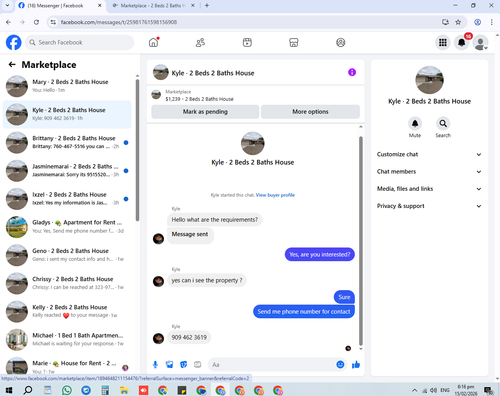Bookmark this page with star icon
Image resolution: width=500 pixels, height=396 pixels.
[458, 22]
